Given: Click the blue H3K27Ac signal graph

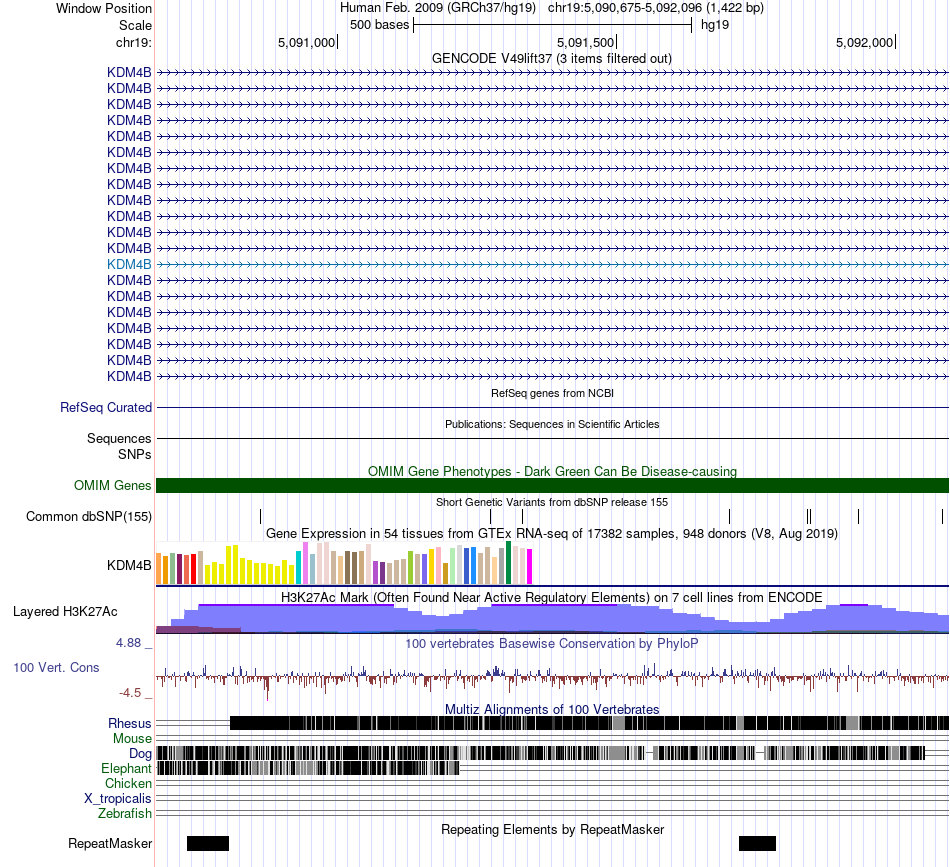Looking at the screenshot, I should (552, 619).
